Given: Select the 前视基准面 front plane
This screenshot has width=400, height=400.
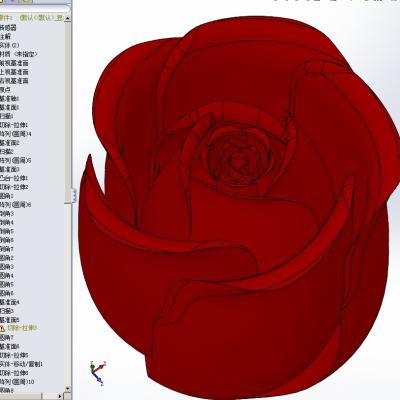Looking at the screenshot, I should (x=14, y=63).
